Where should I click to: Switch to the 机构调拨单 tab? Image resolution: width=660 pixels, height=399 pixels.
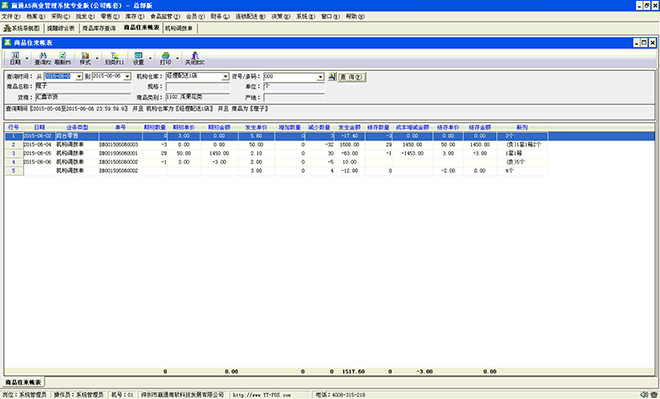pyautogui.click(x=179, y=28)
